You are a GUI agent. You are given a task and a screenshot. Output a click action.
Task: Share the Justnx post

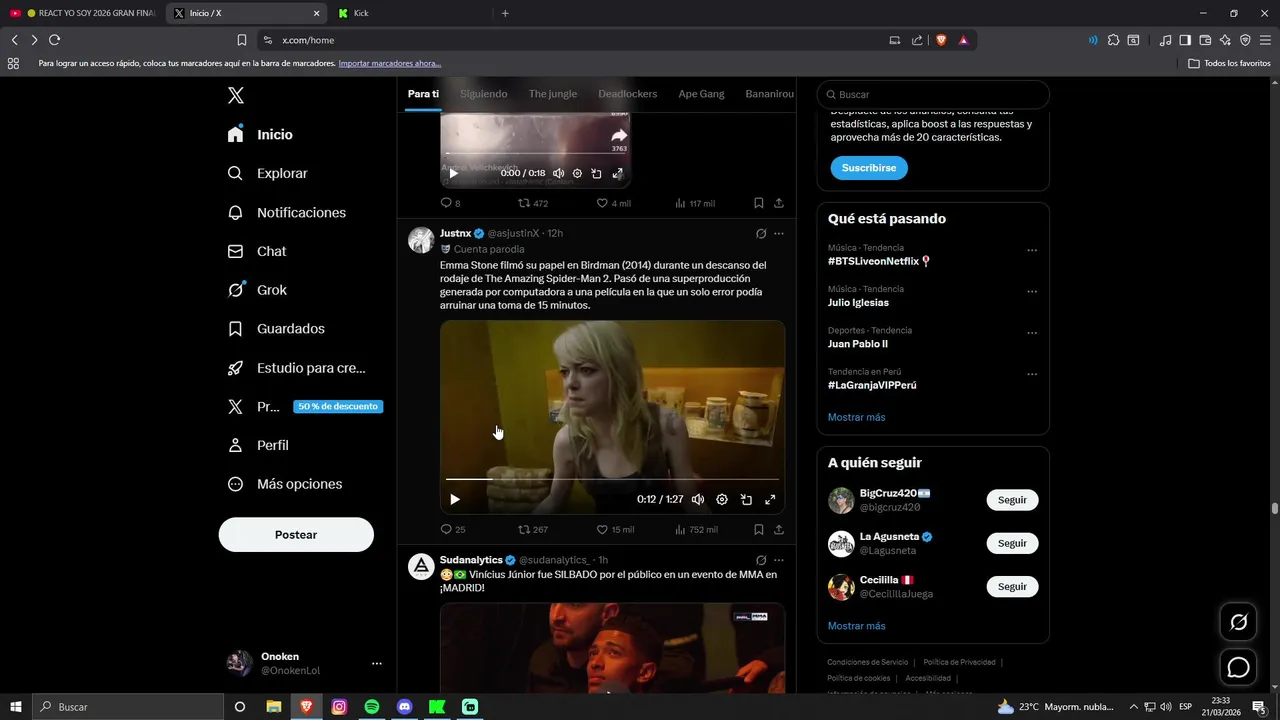pos(779,529)
